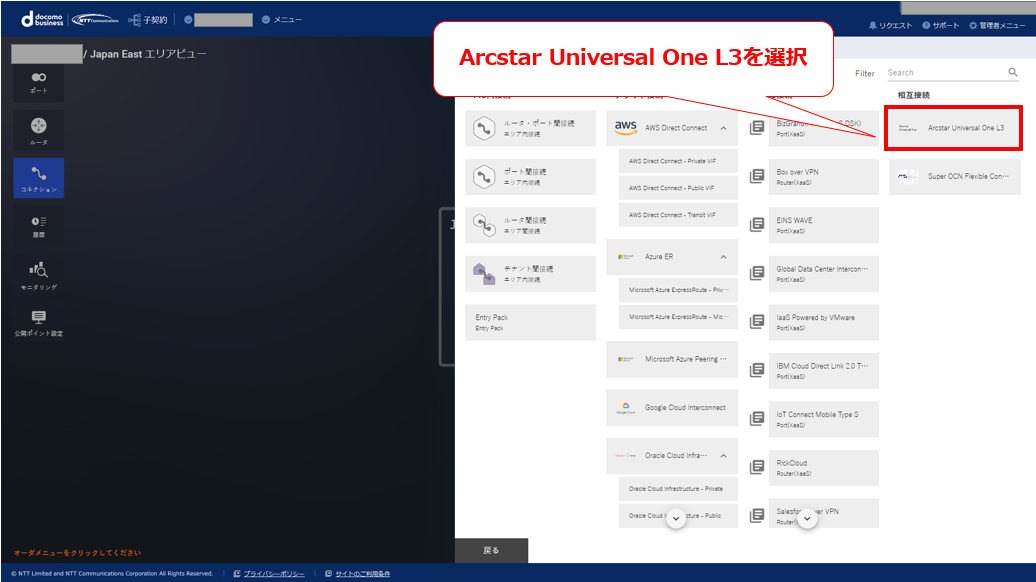Open the リクエスト menu
Screen dimensions: 1036x582
coord(890,25)
